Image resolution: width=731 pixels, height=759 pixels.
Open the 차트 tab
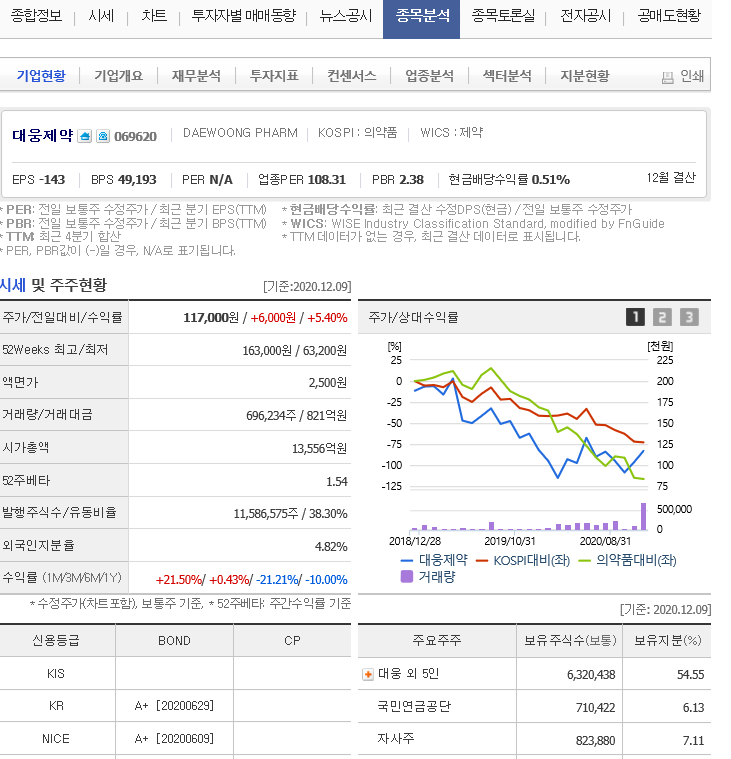pyautogui.click(x=154, y=16)
